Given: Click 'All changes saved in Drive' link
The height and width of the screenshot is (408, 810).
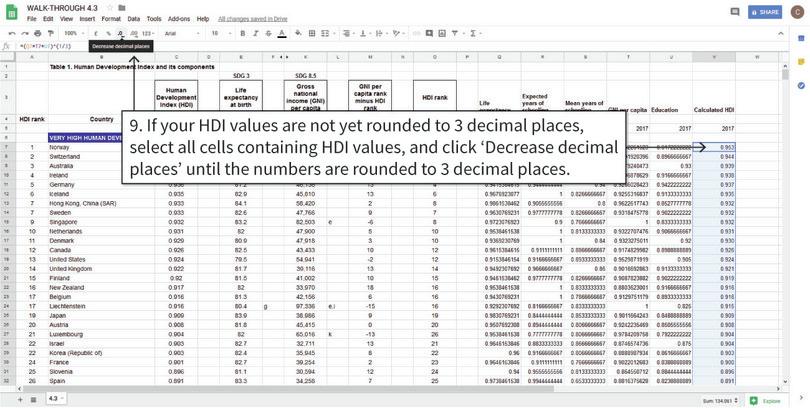Looking at the screenshot, I should click(x=253, y=19).
